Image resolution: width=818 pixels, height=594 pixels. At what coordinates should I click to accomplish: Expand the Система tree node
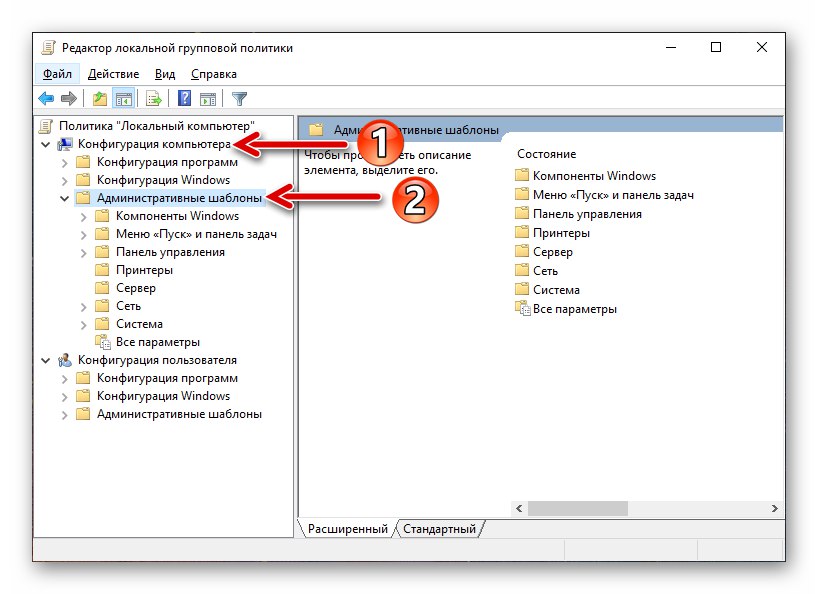coord(83,325)
